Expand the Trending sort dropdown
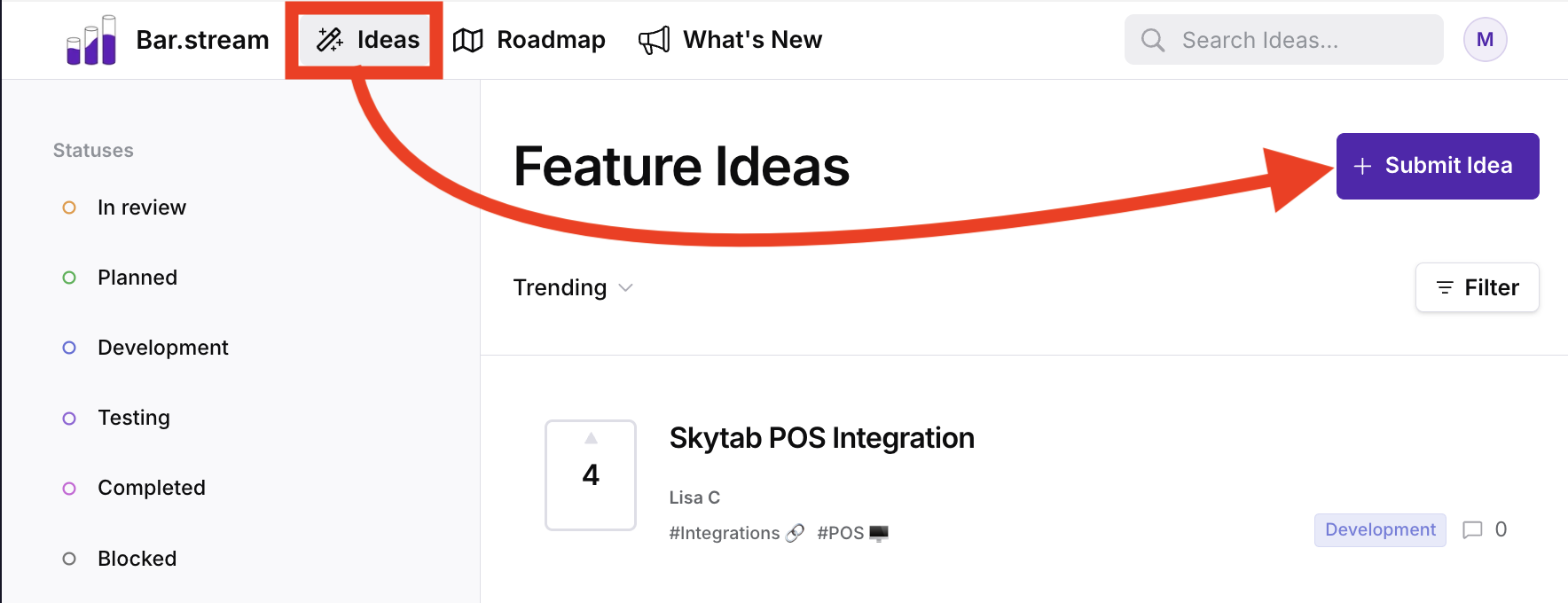The image size is (1568, 603). coord(573,287)
